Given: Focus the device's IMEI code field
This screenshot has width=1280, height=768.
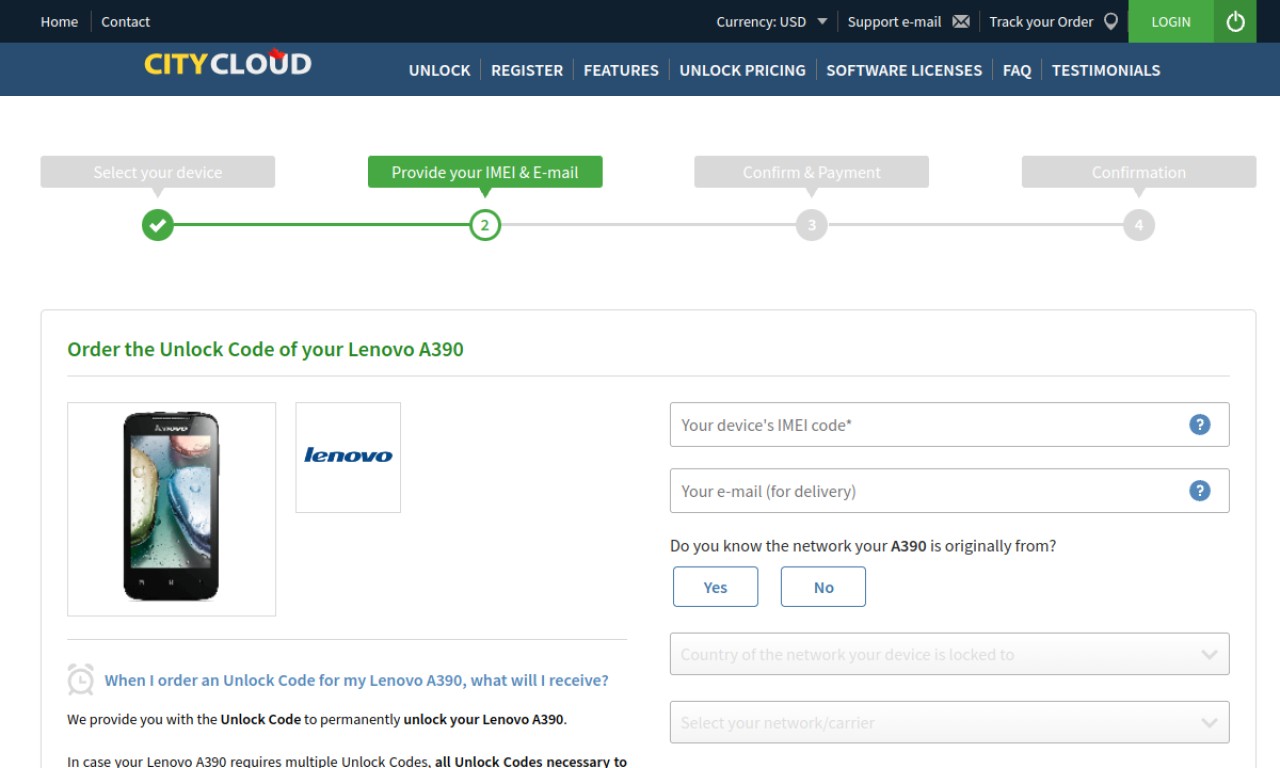Looking at the screenshot, I should pyautogui.click(x=949, y=425).
